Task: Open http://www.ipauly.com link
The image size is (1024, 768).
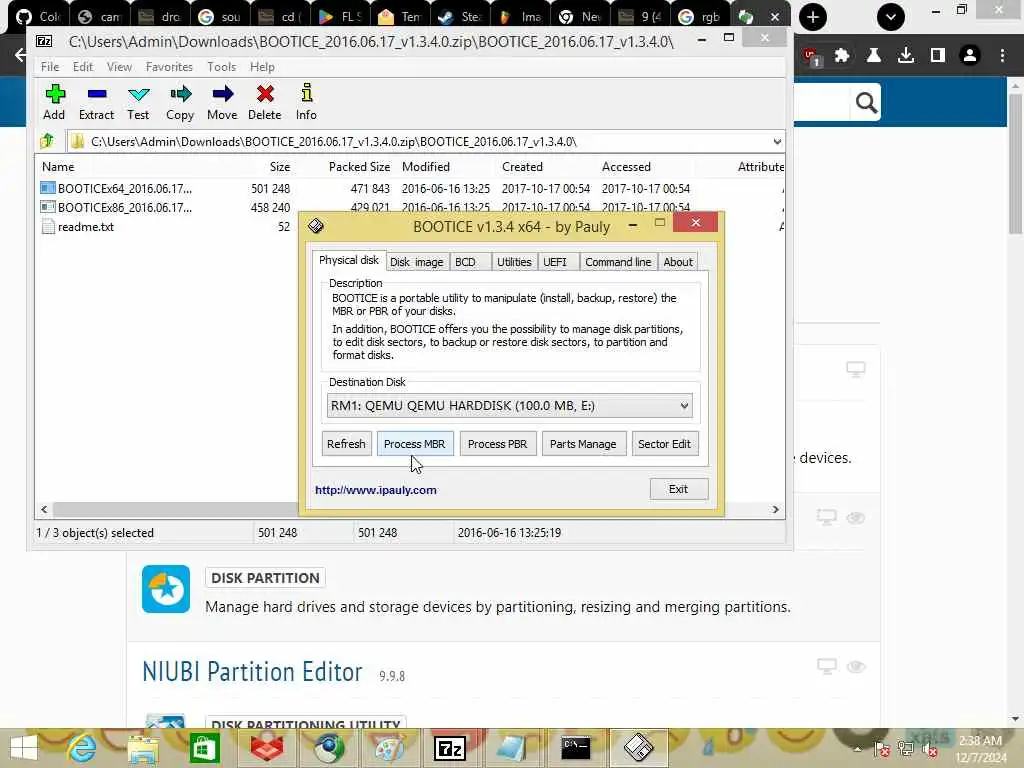Action: (376, 490)
